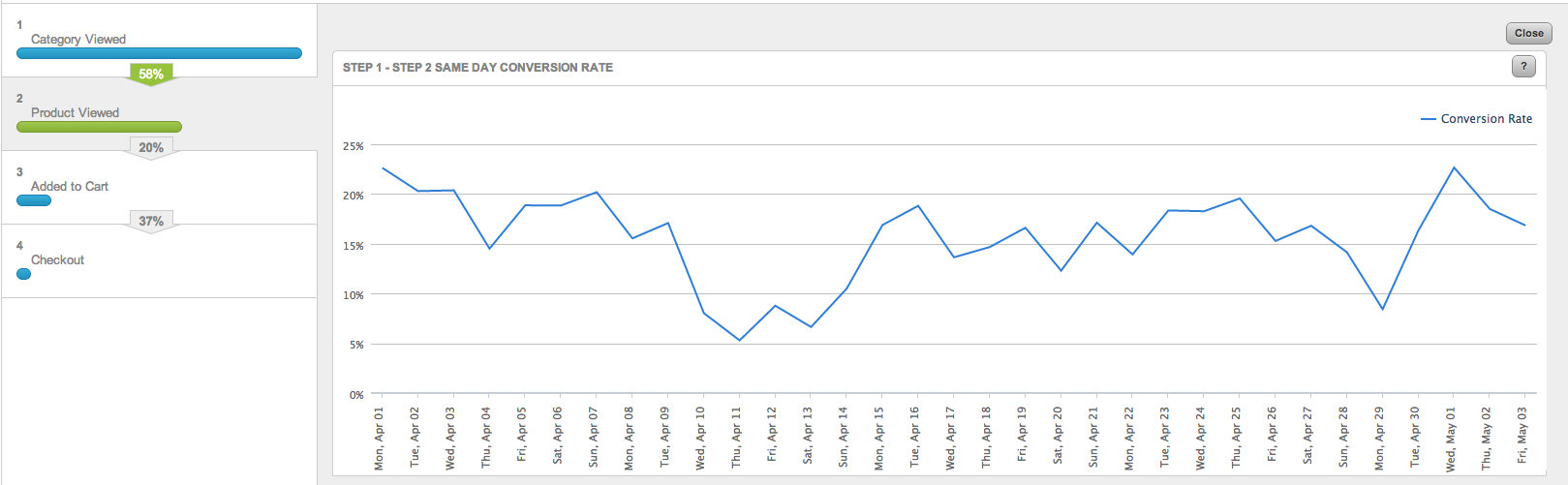The width and height of the screenshot is (1568, 485).
Task: Click the Fri, May 03 axis label
Action: [x=1522, y=436]
